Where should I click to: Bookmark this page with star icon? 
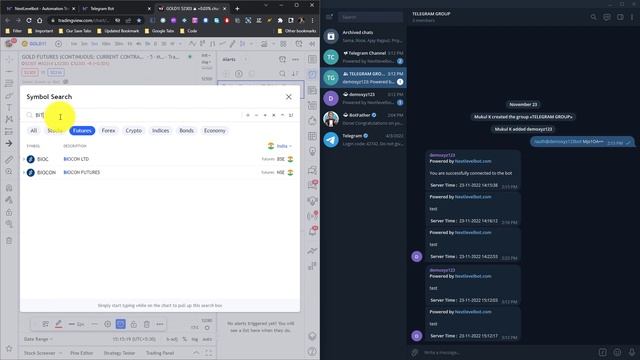[139, 20]
